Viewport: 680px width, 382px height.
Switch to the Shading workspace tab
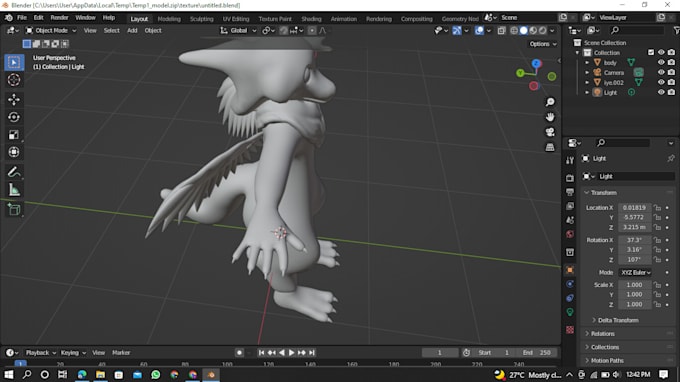311,19
